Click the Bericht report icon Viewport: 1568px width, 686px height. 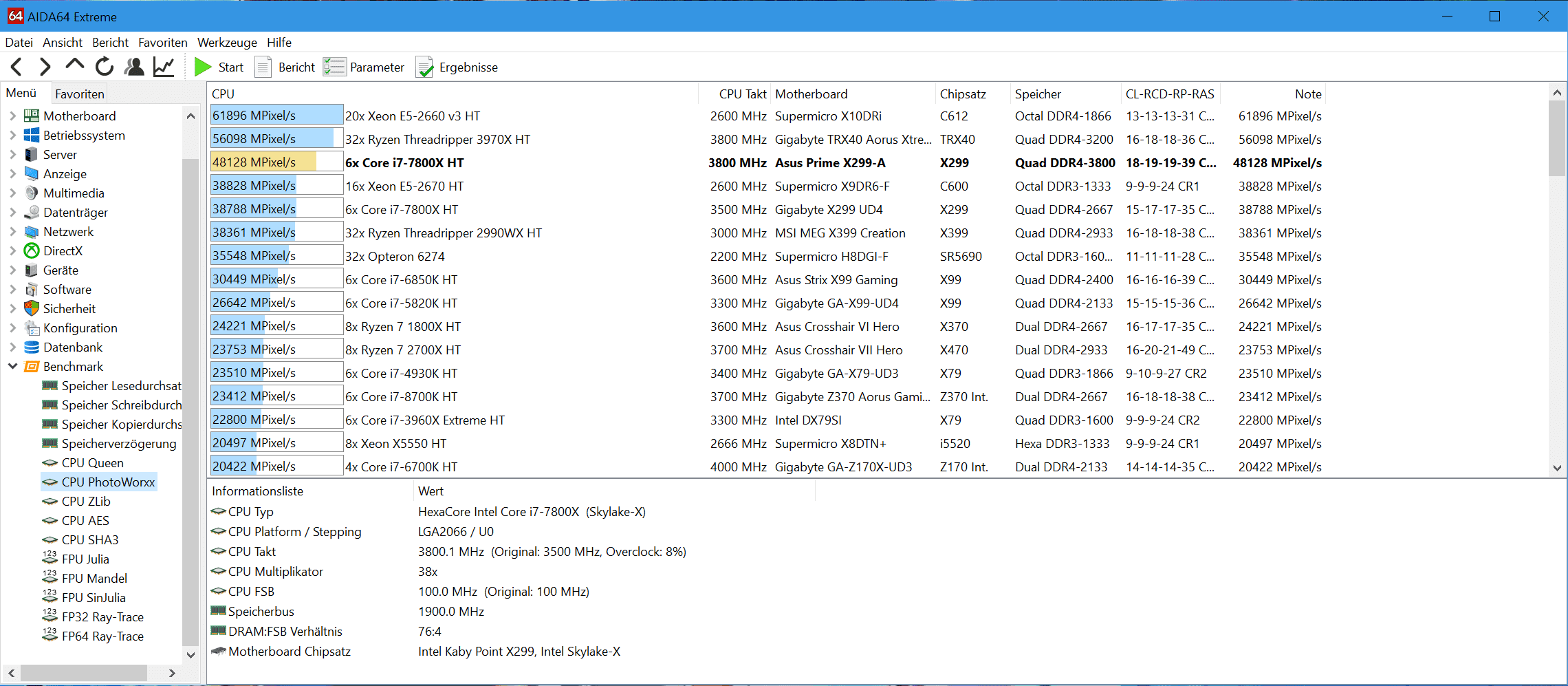click(x=263, y=67)
